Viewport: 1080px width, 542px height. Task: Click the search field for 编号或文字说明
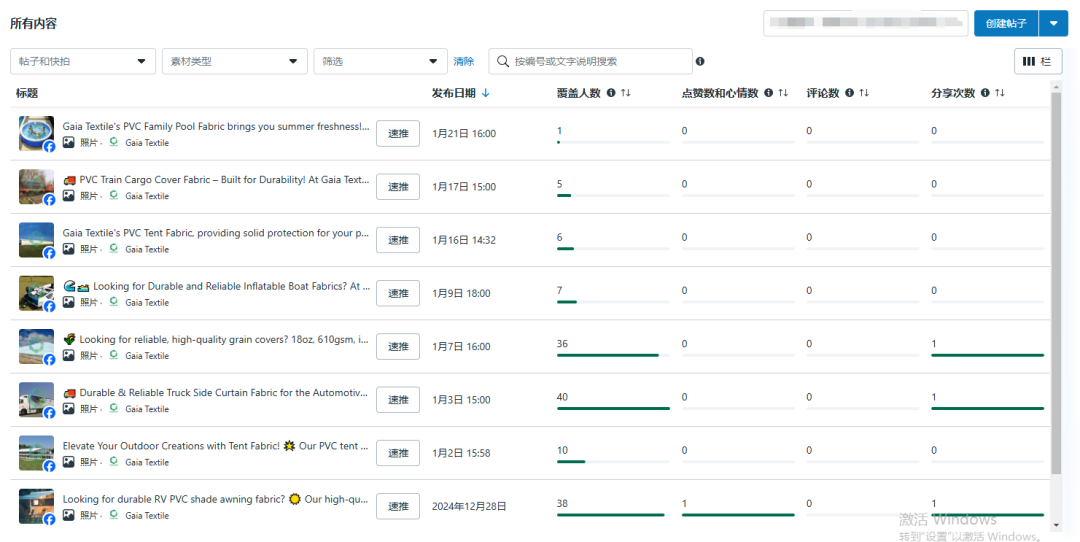595,61
